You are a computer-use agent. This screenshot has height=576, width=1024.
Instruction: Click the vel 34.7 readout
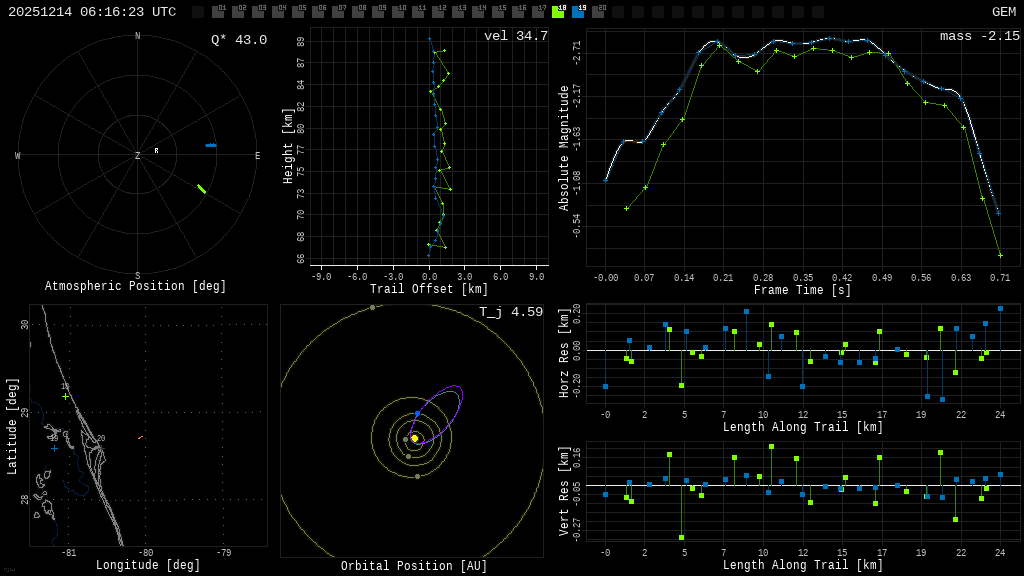pos(515,36)
